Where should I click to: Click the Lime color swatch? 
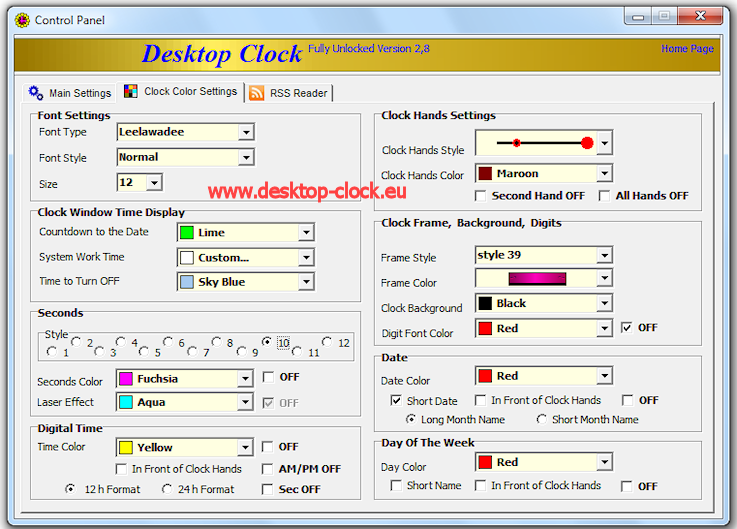pyautogui.click(x=187, y=232)
